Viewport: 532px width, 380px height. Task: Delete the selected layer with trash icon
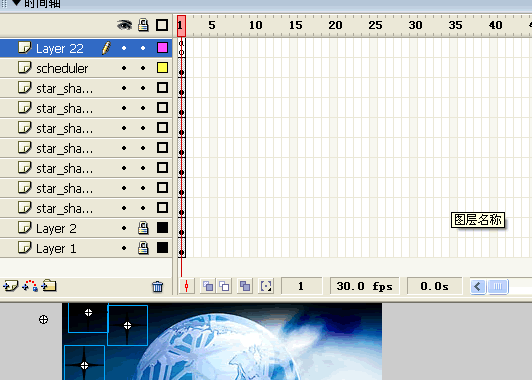[x=157, y=287]
